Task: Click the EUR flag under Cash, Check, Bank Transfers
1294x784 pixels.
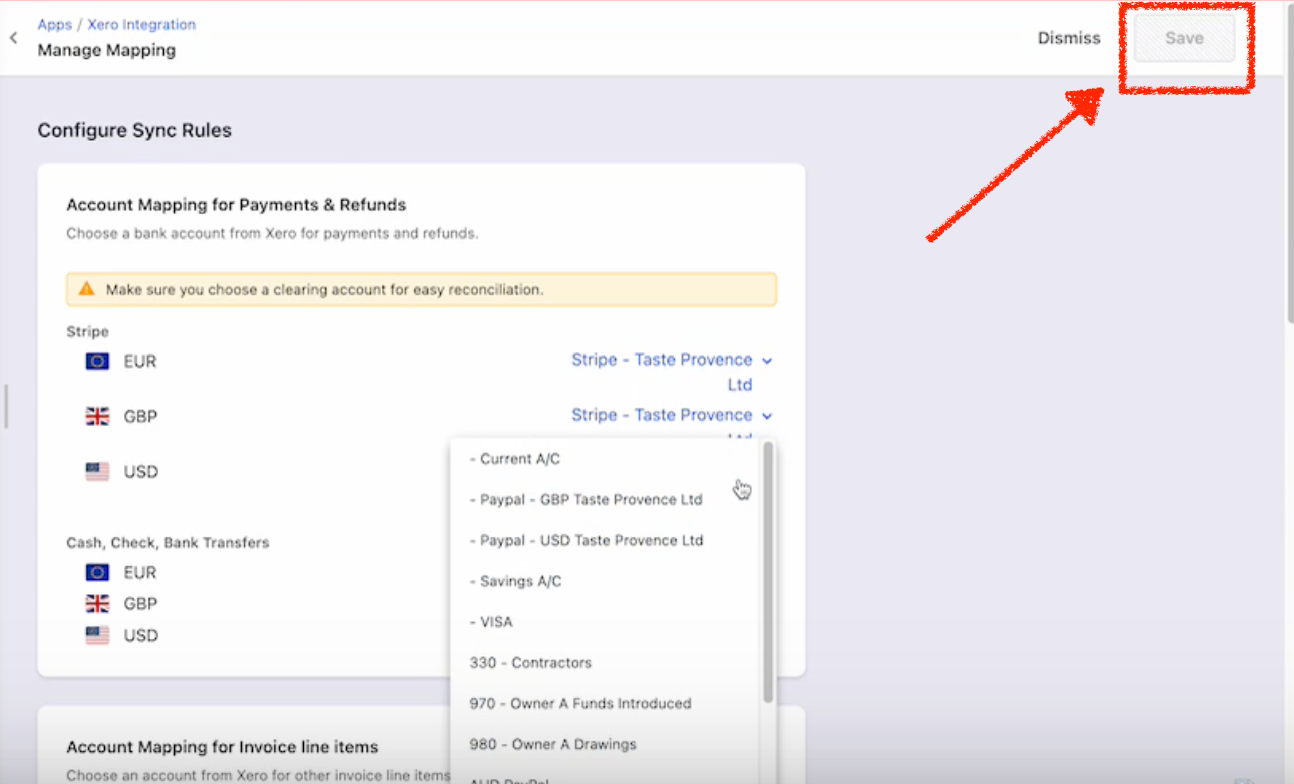Action: click(95, 571)
